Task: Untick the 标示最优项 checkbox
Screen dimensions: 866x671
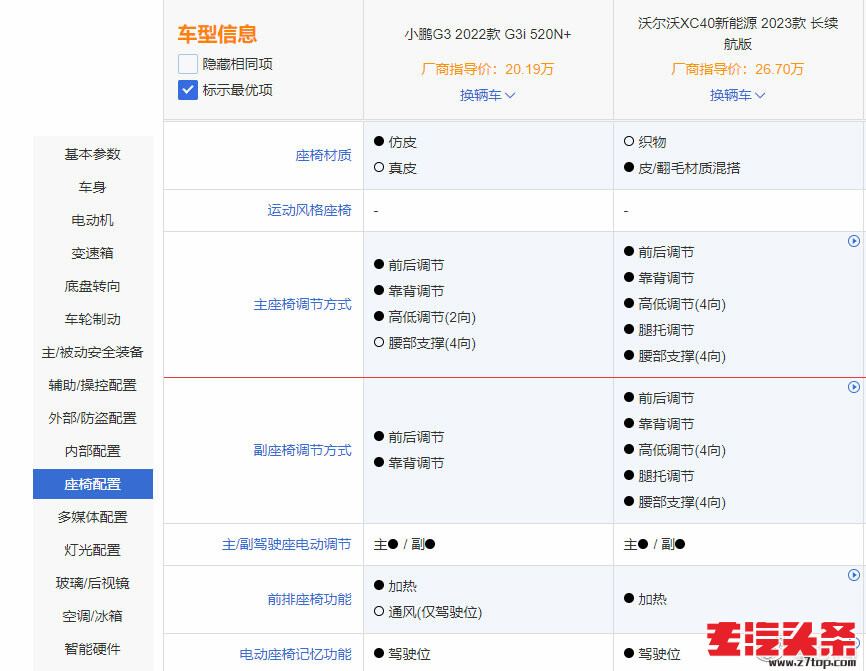Action: (x=188, y=90)
